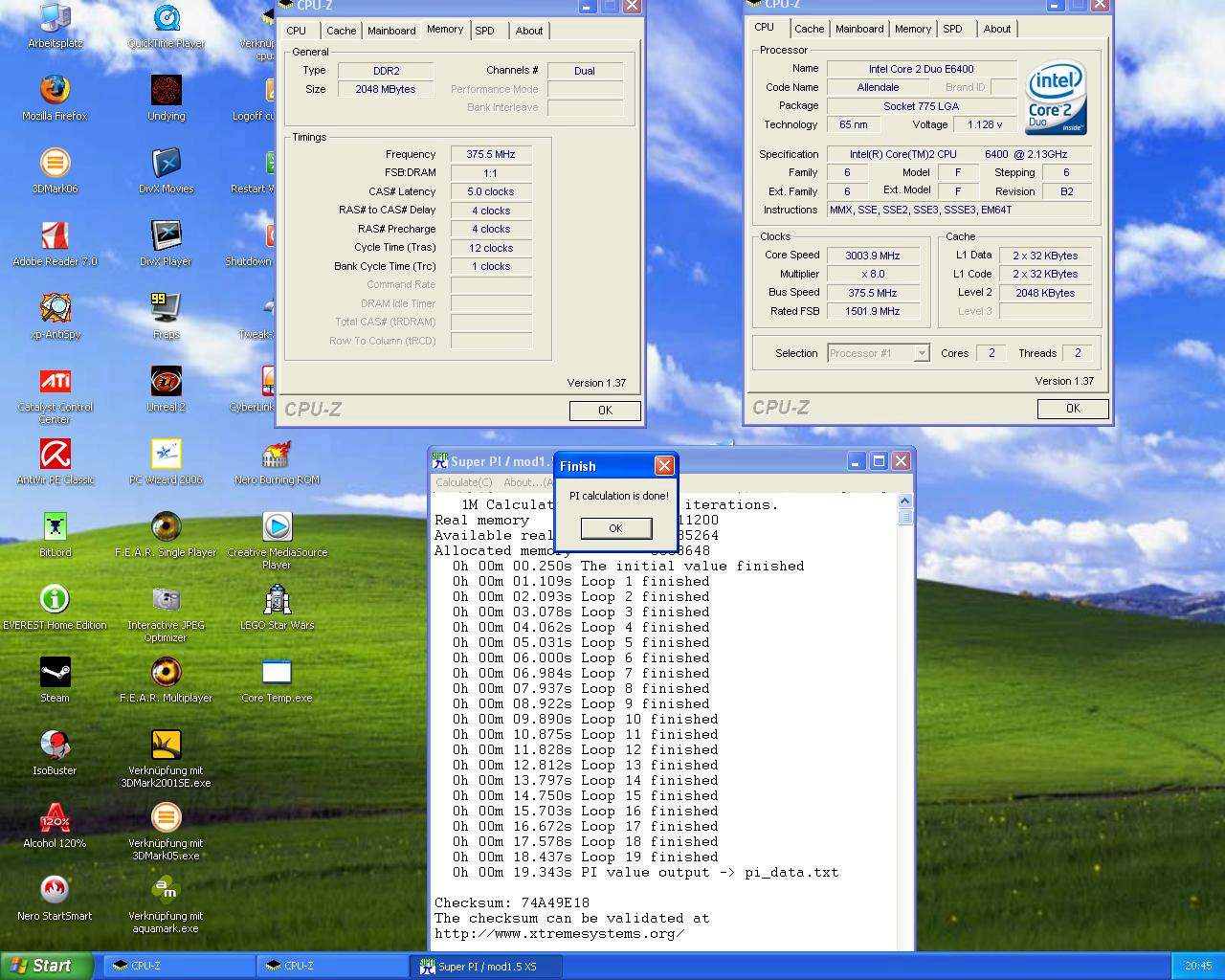The image size is (1225, 980).
Task: Confirm the PI calculation done dialog with OK
Action: [x=615, y=528]
